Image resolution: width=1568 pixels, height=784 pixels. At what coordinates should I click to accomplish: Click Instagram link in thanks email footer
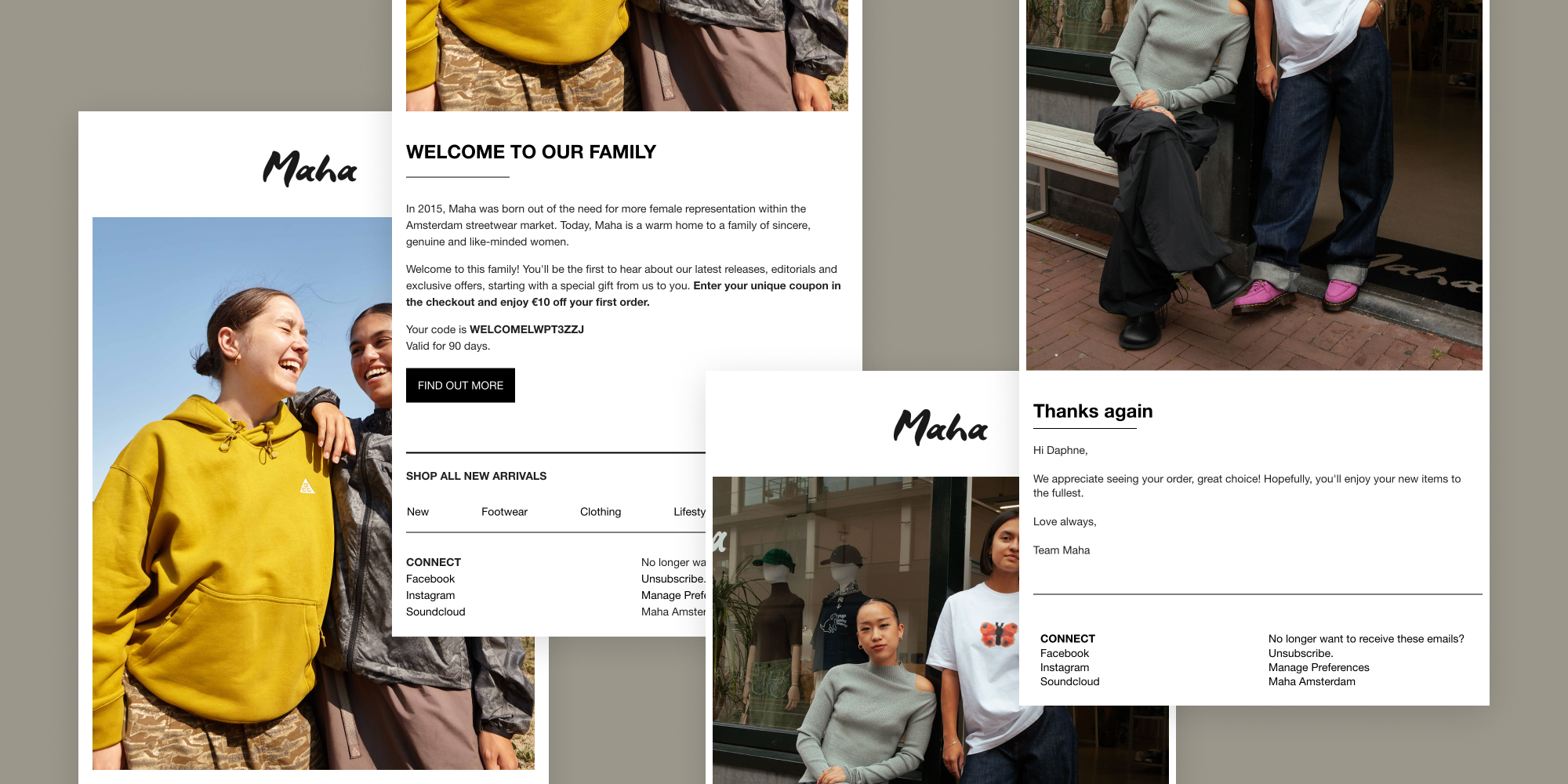point(1065,667)
